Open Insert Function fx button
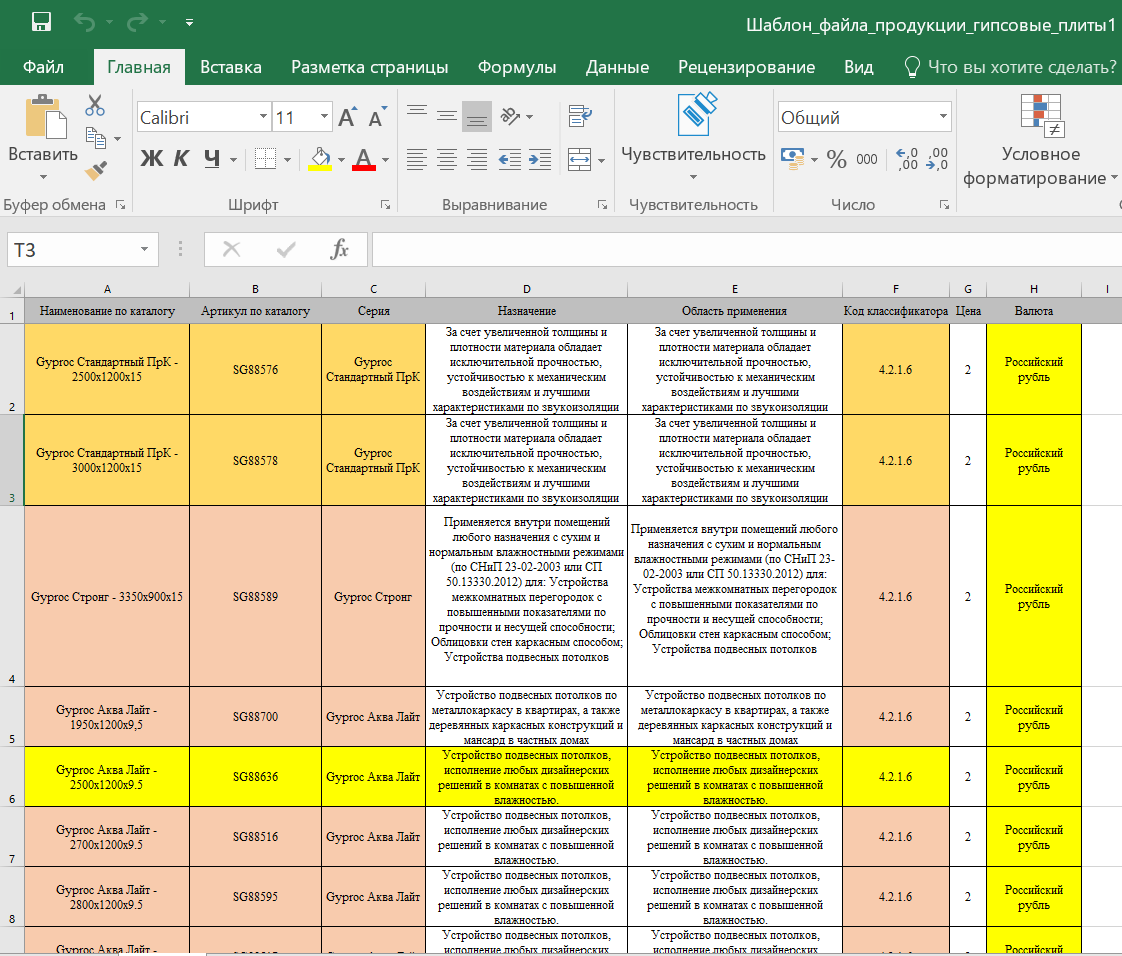The height and width of the screenshot is (956, 1122). point(339,250)
